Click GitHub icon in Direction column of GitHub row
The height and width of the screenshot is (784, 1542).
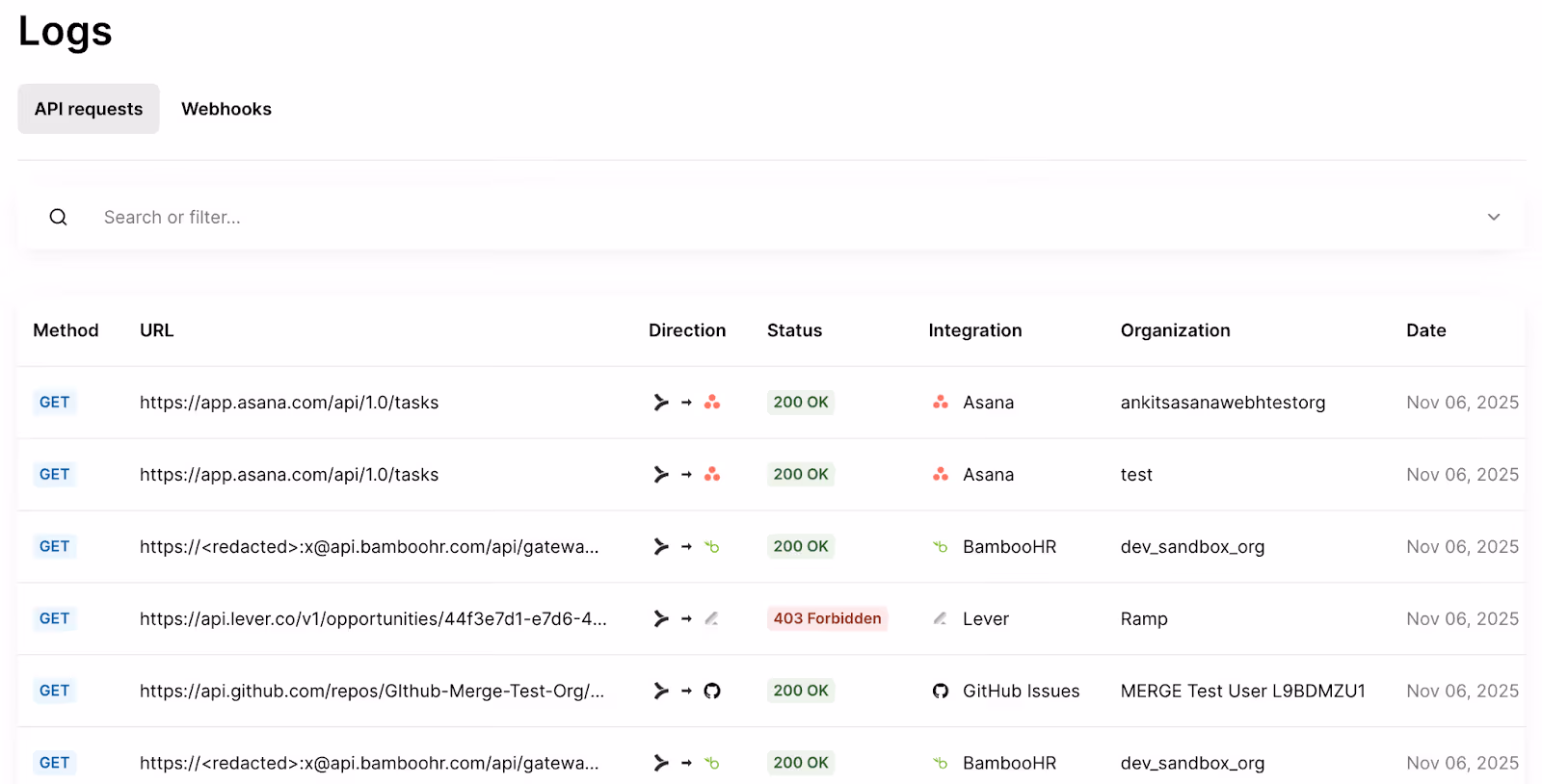click(x=712, y=692)
